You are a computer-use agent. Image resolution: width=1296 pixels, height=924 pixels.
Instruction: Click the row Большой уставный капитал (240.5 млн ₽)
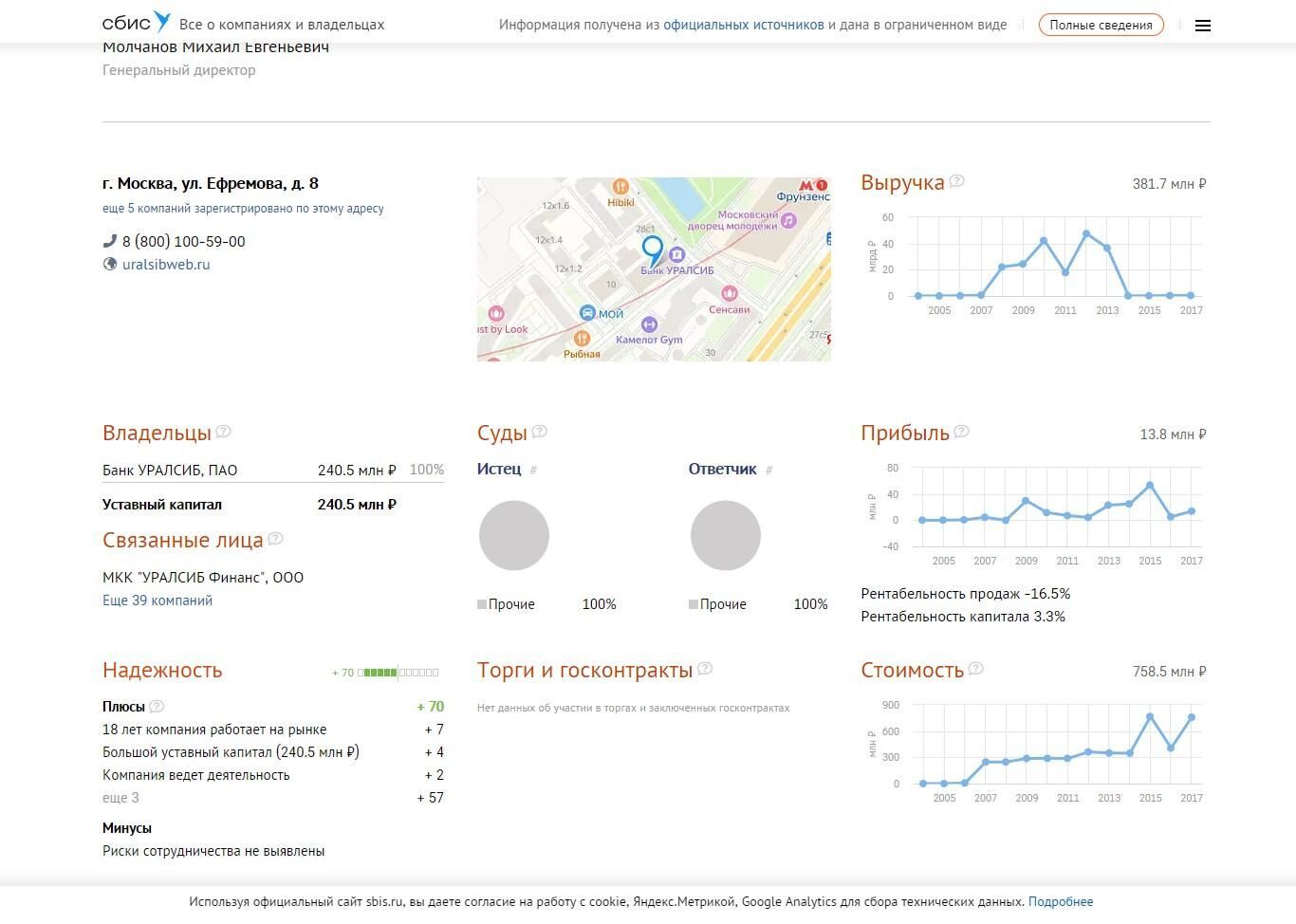(x=273, y=752)
